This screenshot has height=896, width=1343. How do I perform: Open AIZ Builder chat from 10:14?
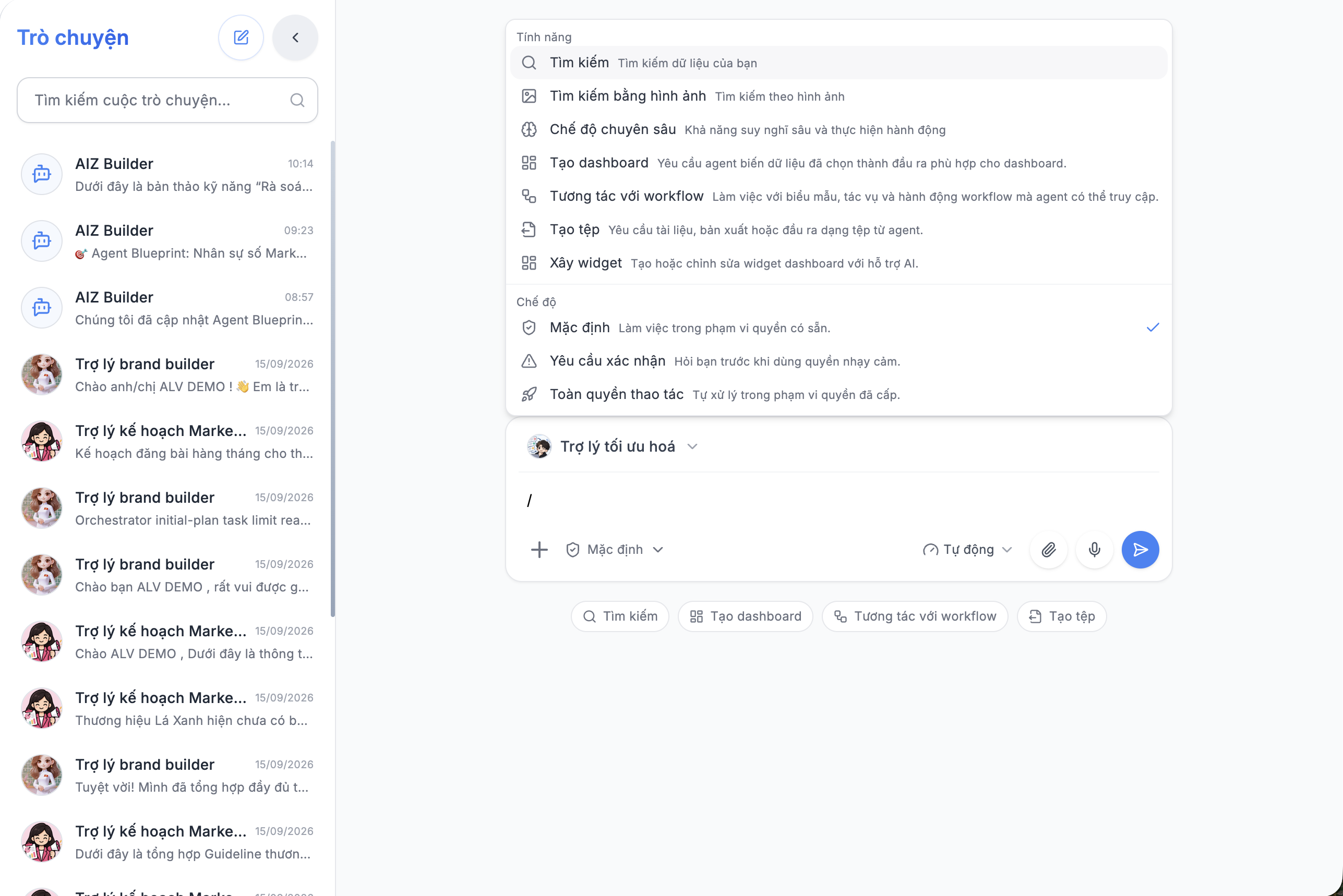[167, 174]
